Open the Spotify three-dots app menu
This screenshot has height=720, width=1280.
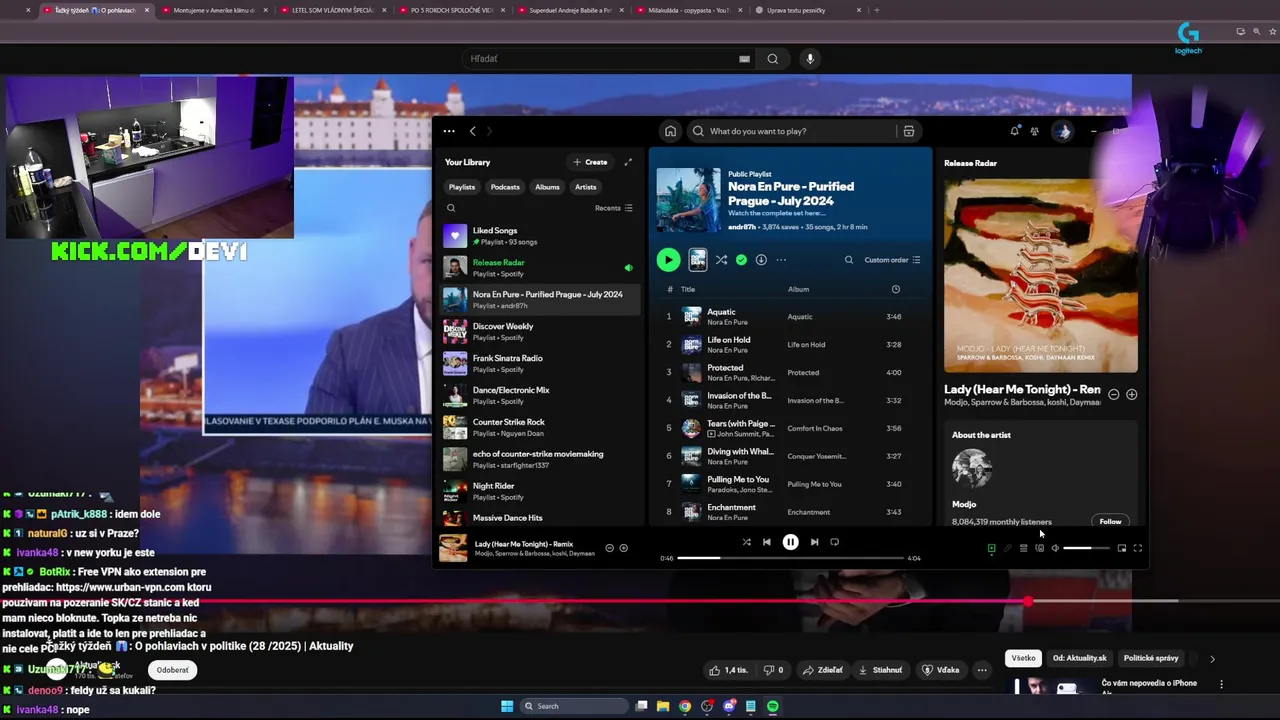[449, 131]
